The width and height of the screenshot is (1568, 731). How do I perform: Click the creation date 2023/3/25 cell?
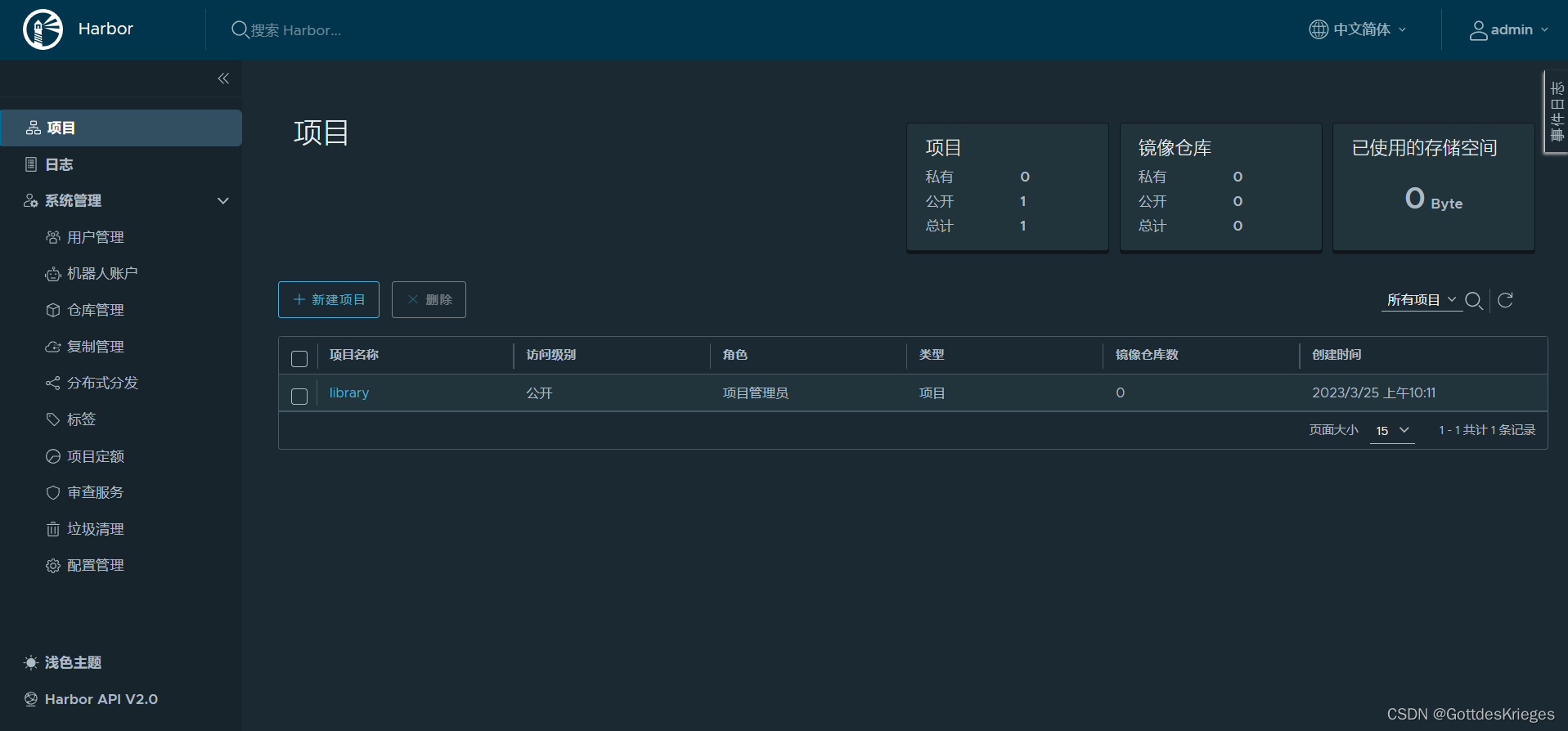pyautogui.click(x=1374, y=392)
